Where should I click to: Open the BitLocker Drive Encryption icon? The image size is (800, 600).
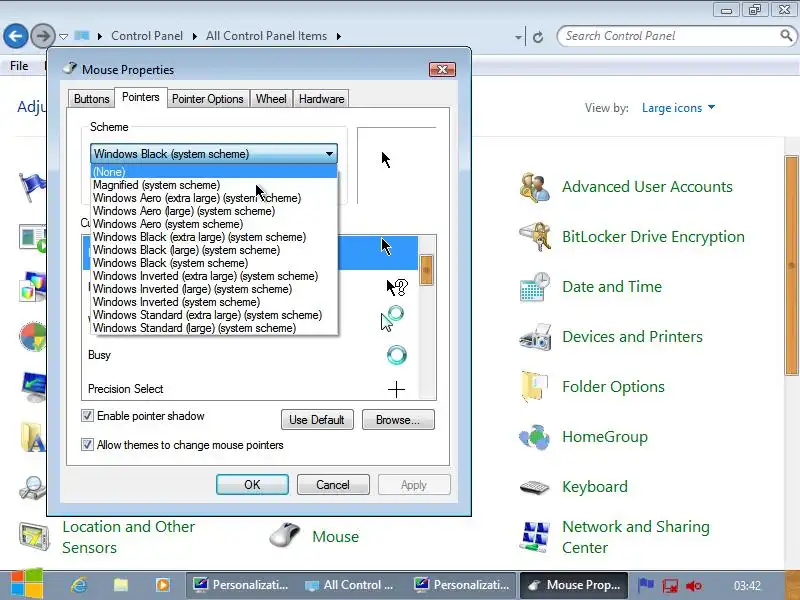pos(535,237)
